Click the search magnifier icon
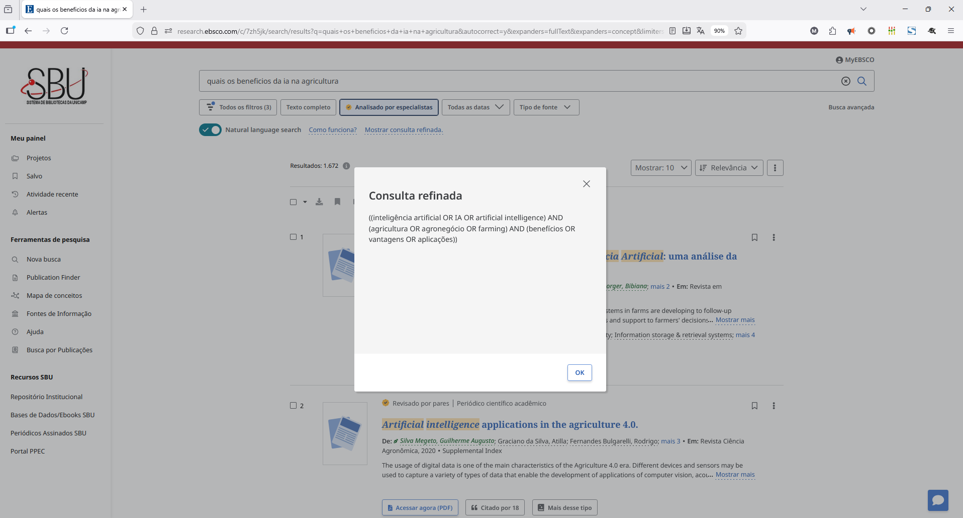 [x=861, y=81]
